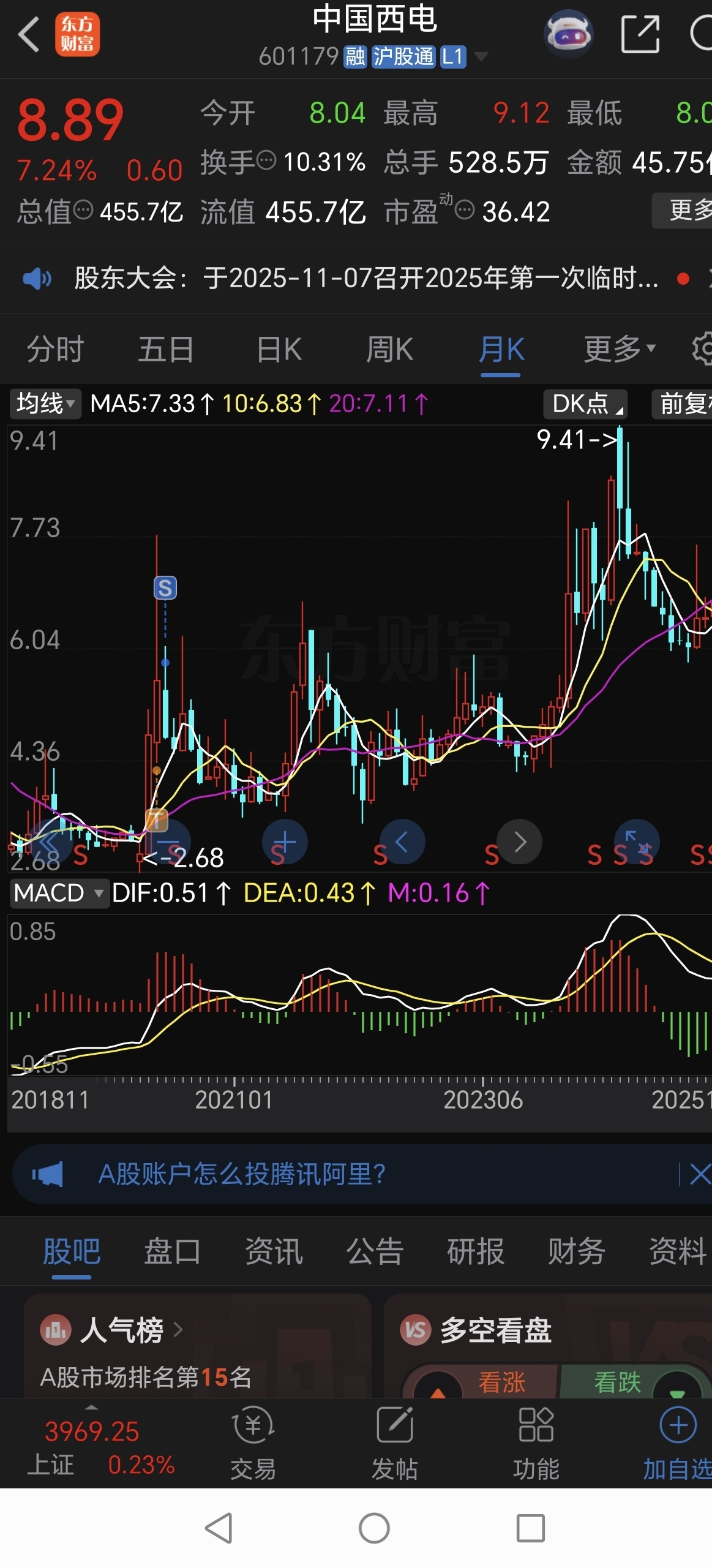Open the Eastmoney app logo

pos(77,34)
